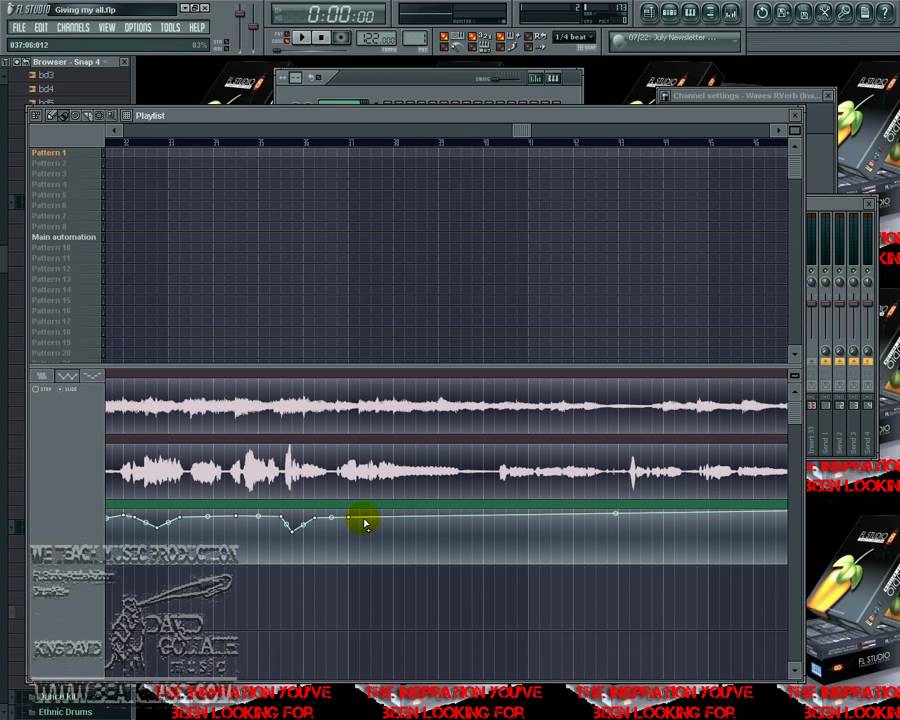Select the Playlist paint brush tool
The height and width of the screenshot is (720, 900).
tap(63, 115)
